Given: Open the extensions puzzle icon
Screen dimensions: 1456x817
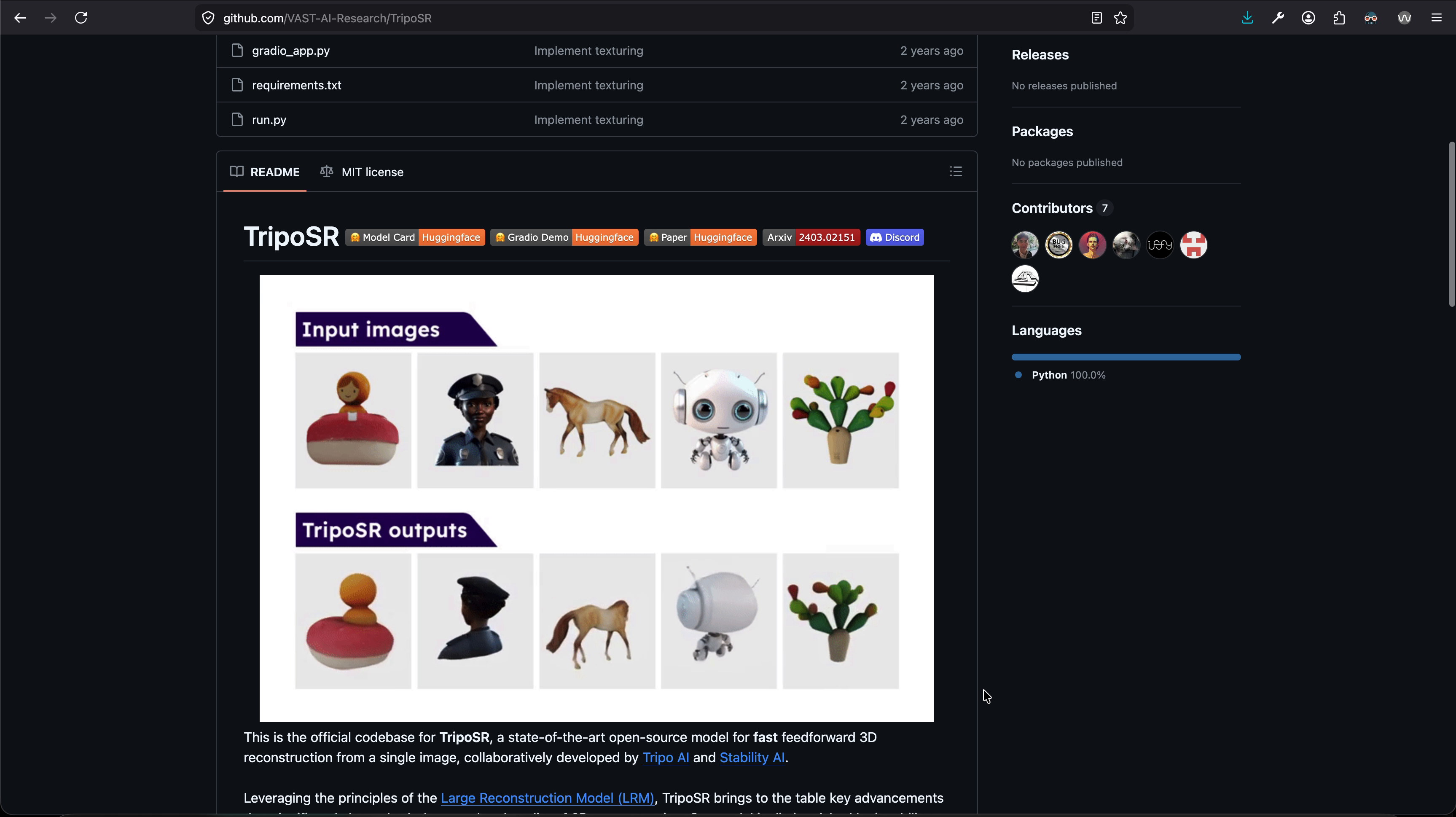Looking at the screenshot, I should pyautogui.click(x=1339, y=18).
